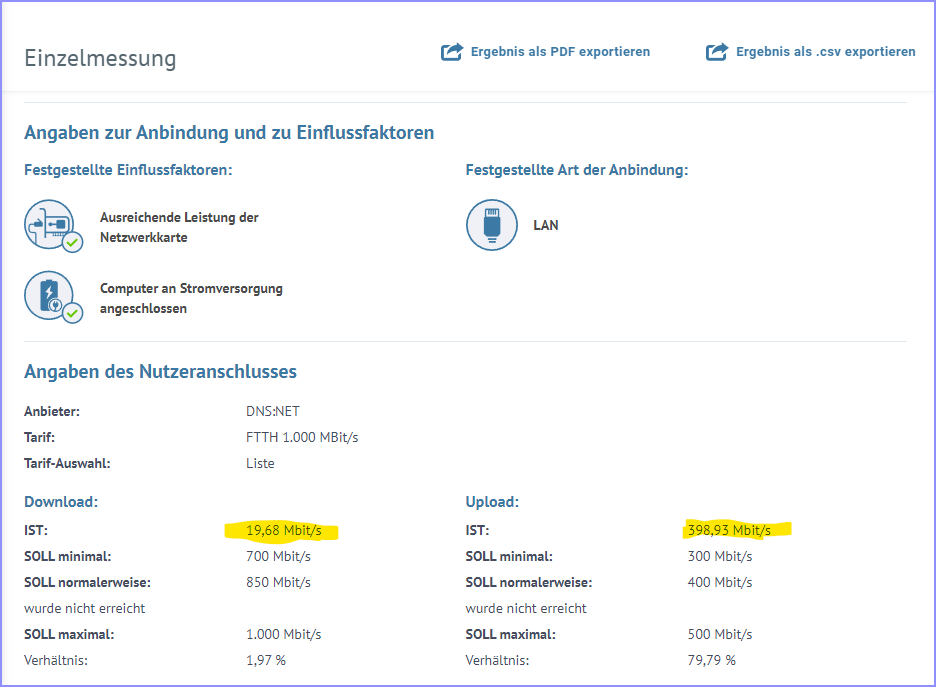Click the 'Upload:' section heading
Image resolution: width=936 pixels, height=687 pixels.
[492, 502]
